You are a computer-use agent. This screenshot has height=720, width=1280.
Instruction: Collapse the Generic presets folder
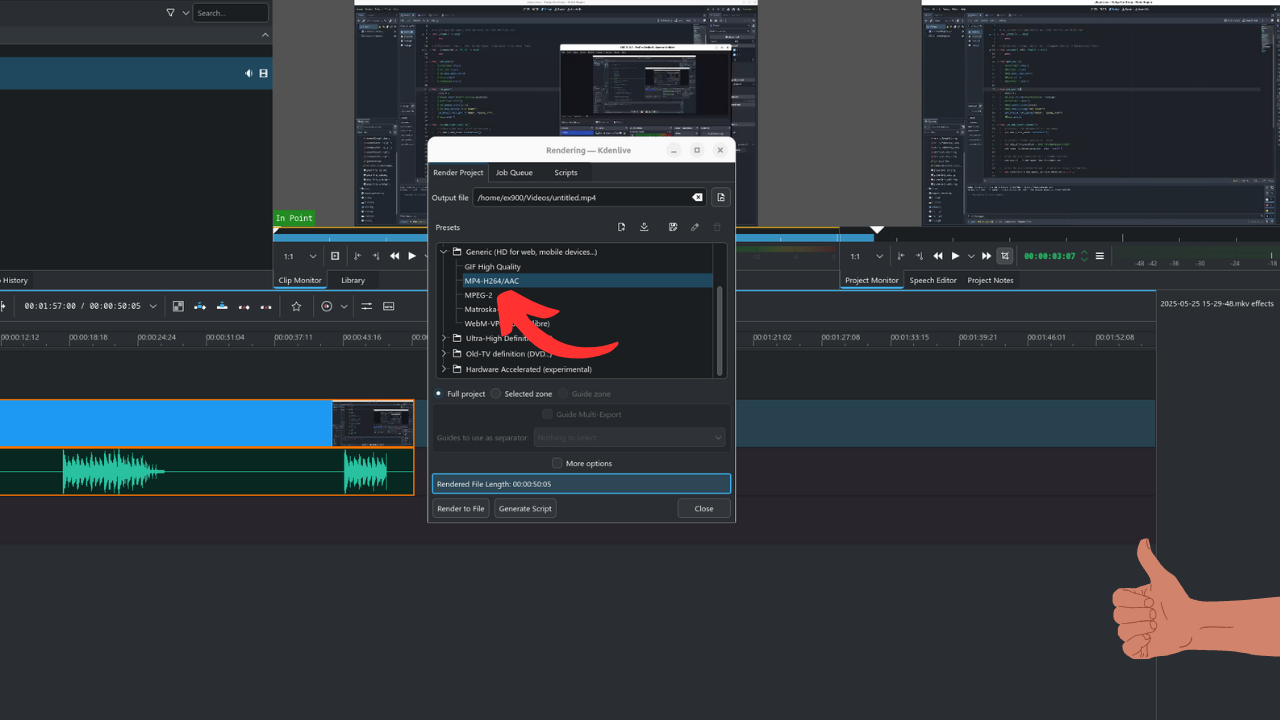click(444, 252)
